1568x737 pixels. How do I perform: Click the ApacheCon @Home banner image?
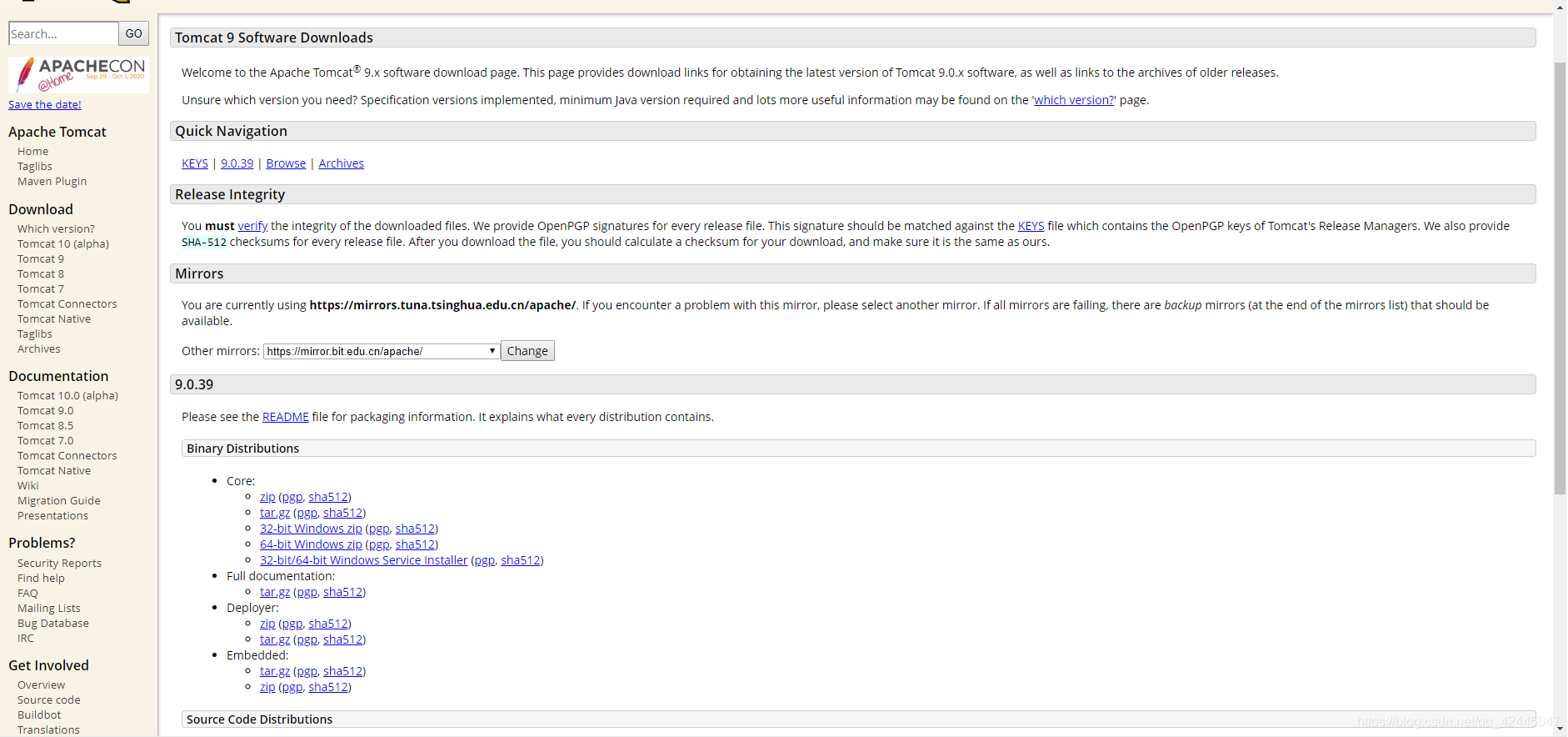pos(78,74)
